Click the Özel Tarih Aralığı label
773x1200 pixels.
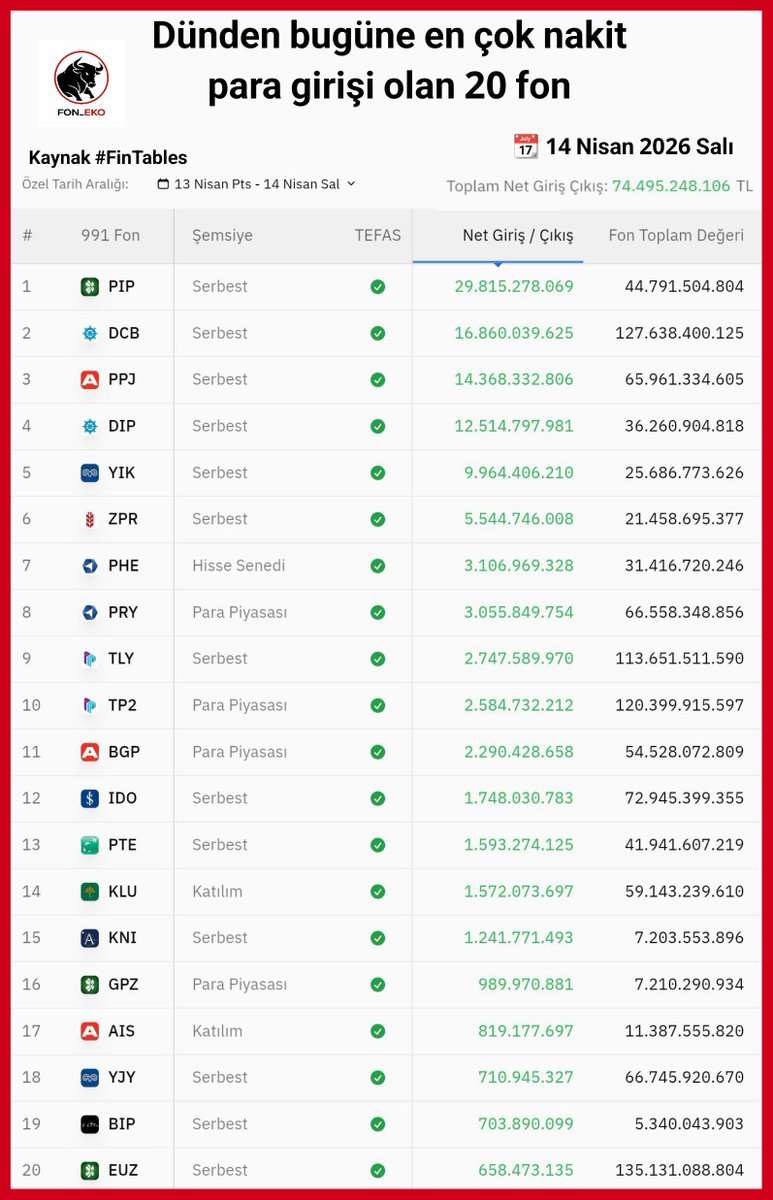(75, 184)
